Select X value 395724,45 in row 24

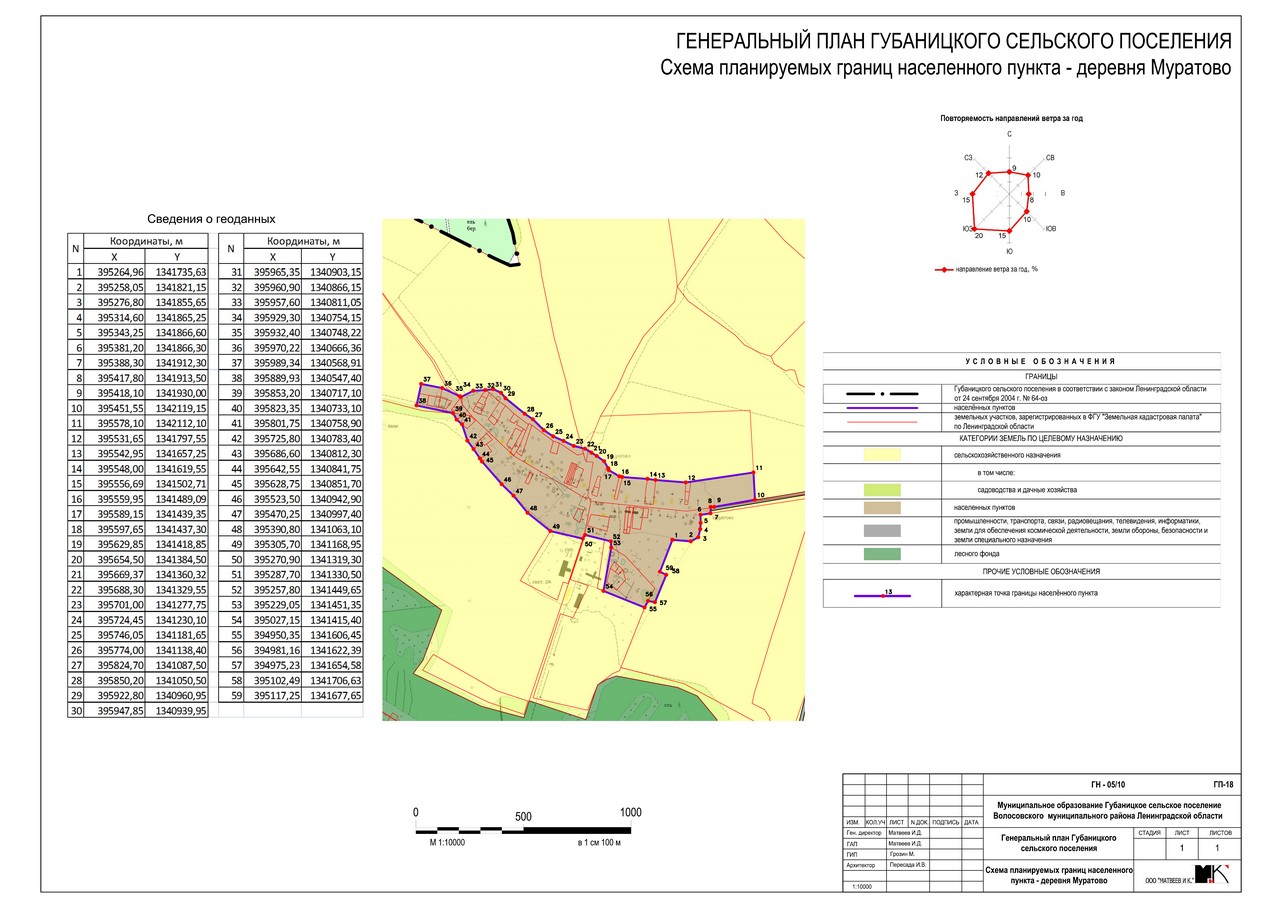click(x=121, y=619)
